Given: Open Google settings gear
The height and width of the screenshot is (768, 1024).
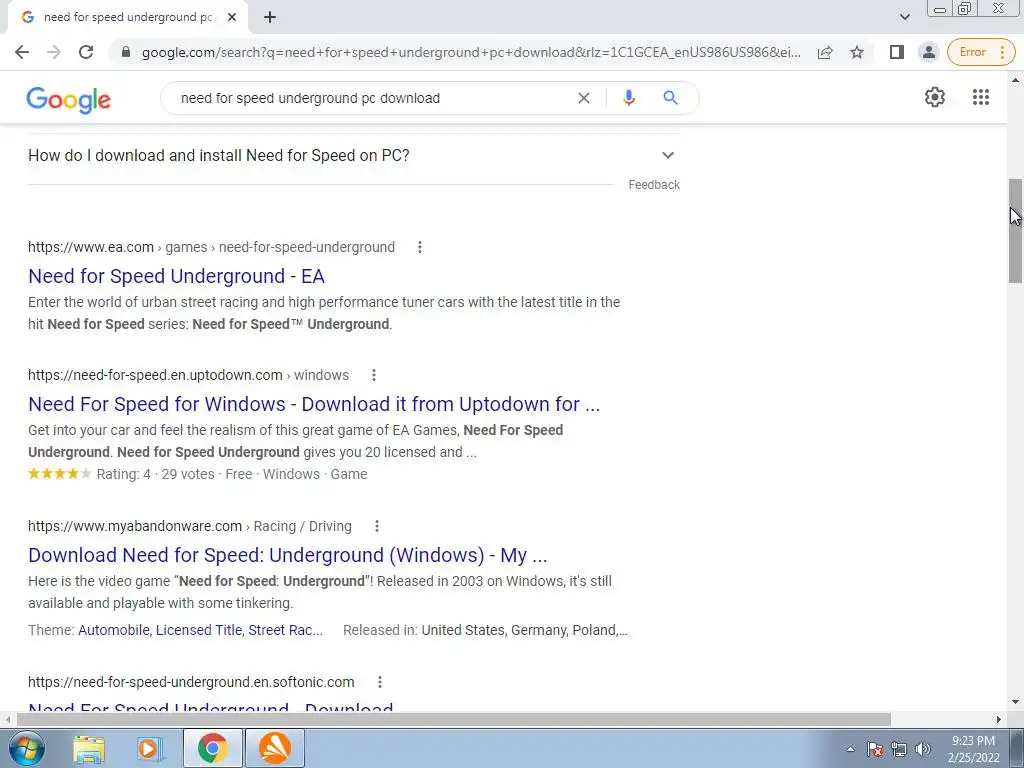Looking at the screenshot, I should [935, 97].
